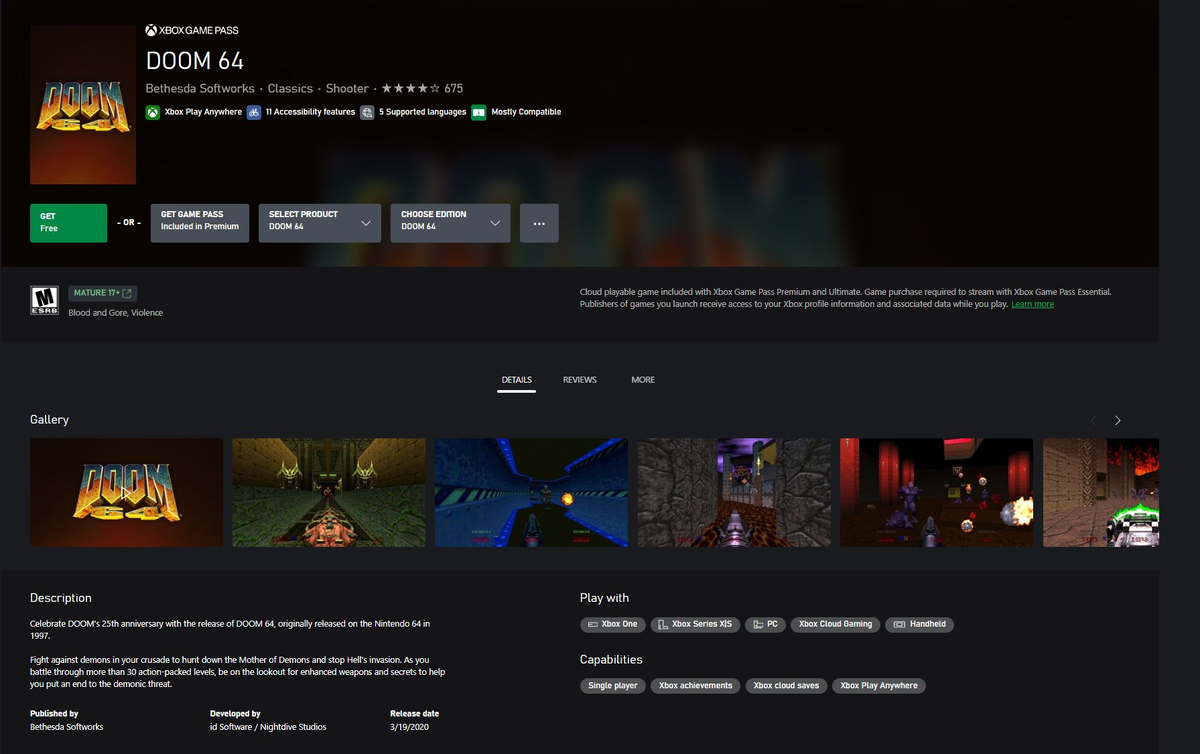This screenshot has height=754, width=1200.
Task: Click the release date 3/19/2020
Action: [x=409, y=727]
